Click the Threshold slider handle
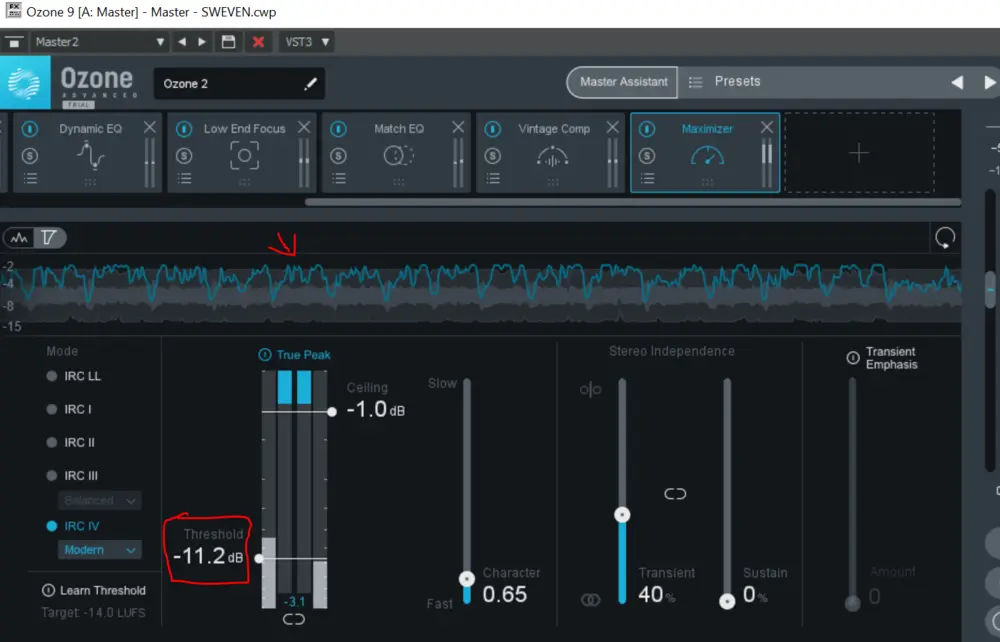Screen dimensions: 1000x642 pos(258,558)
